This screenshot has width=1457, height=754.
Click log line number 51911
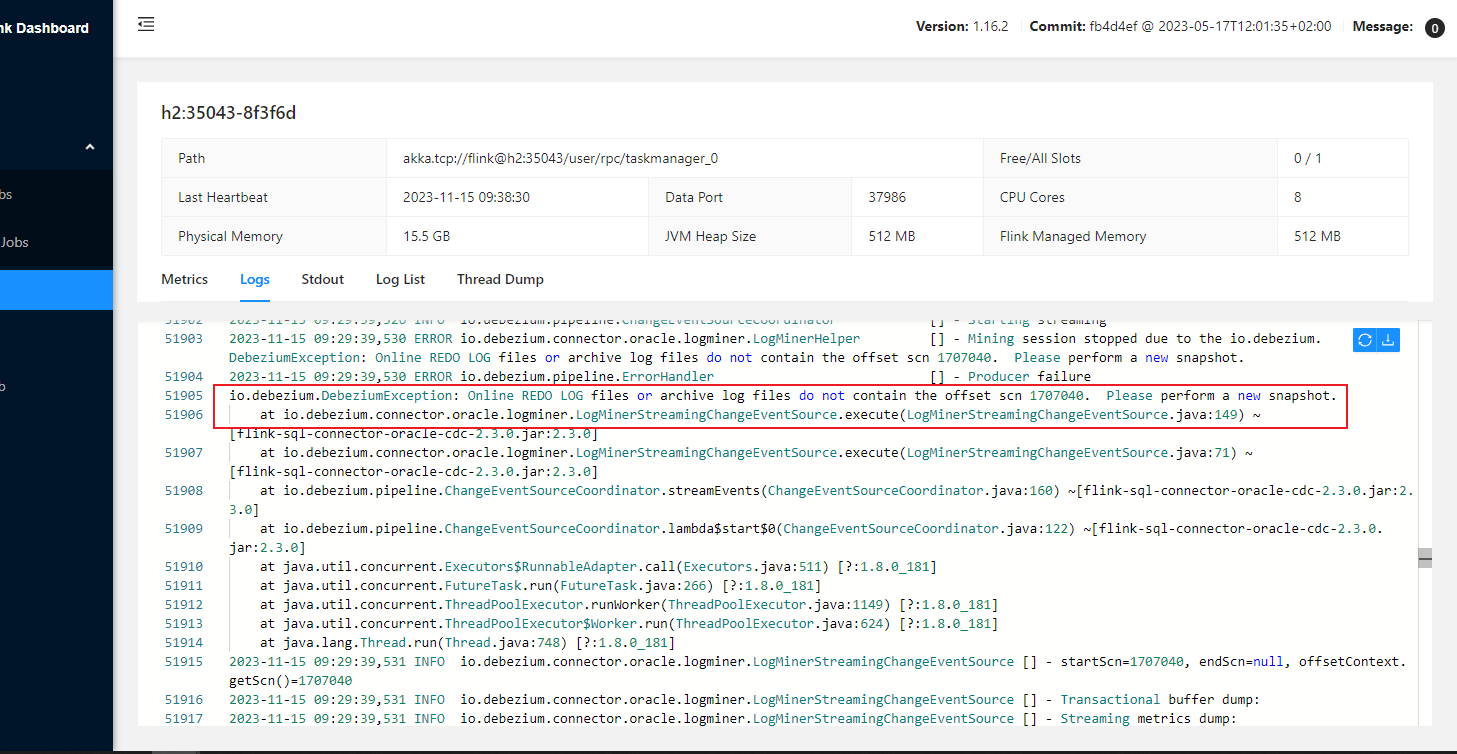[184, 586]
